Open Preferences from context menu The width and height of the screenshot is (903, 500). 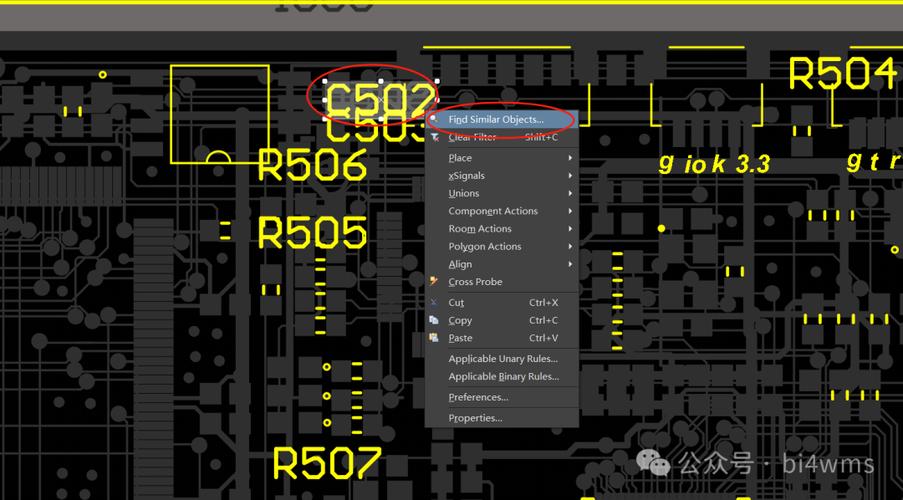pyautogui.click(x=502, y=397)
